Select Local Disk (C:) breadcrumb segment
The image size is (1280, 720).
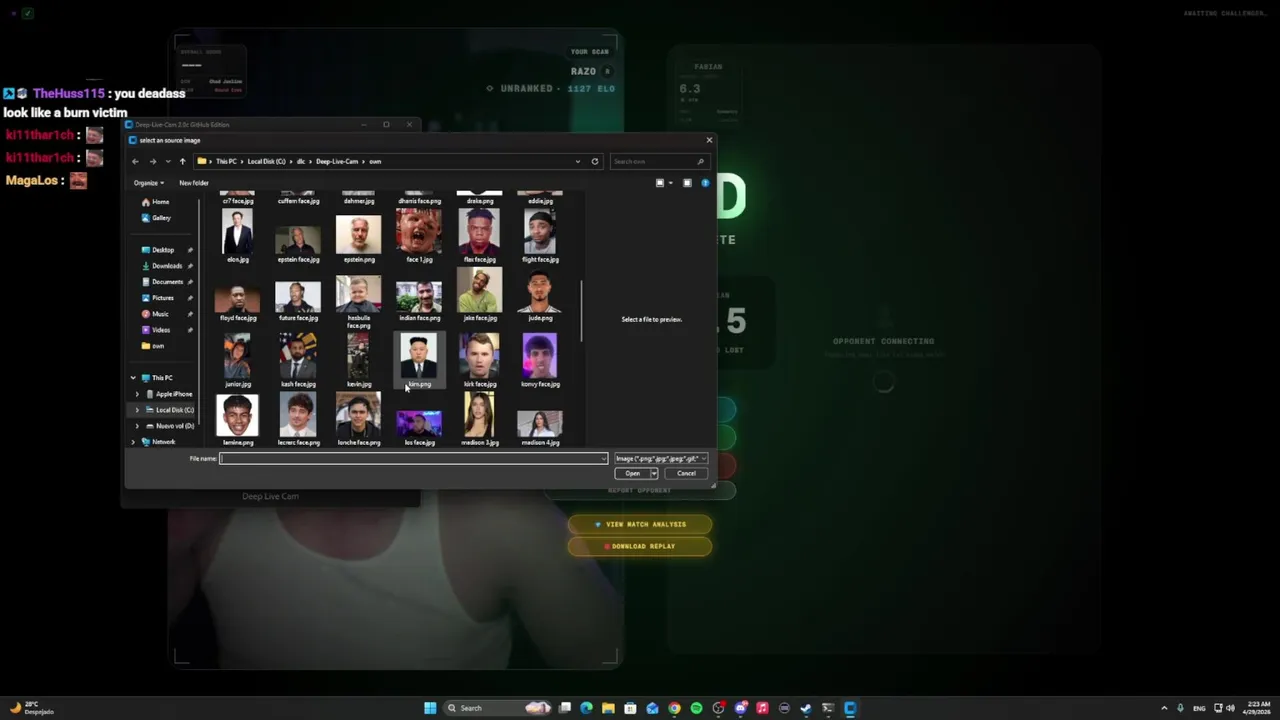click(x=267, y=161)
